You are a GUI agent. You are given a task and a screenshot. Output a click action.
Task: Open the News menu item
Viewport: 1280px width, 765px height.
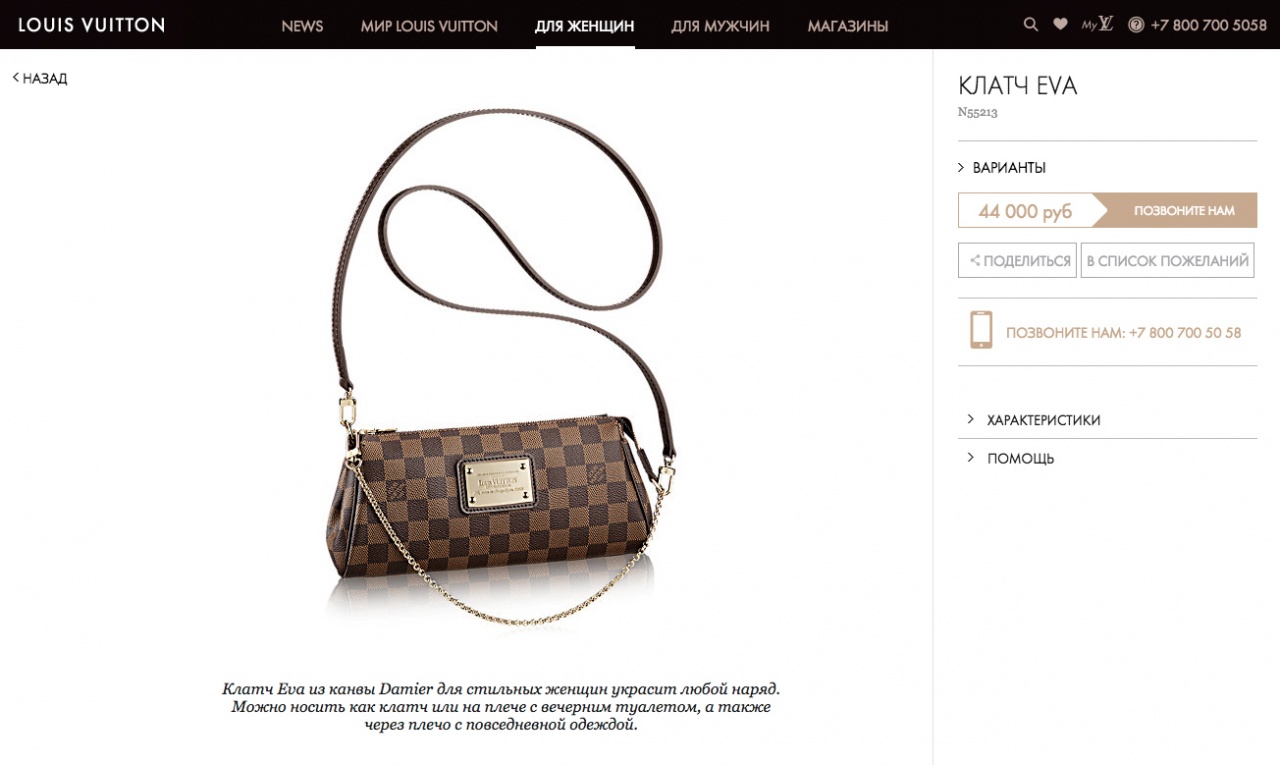(x=302, y=26)
